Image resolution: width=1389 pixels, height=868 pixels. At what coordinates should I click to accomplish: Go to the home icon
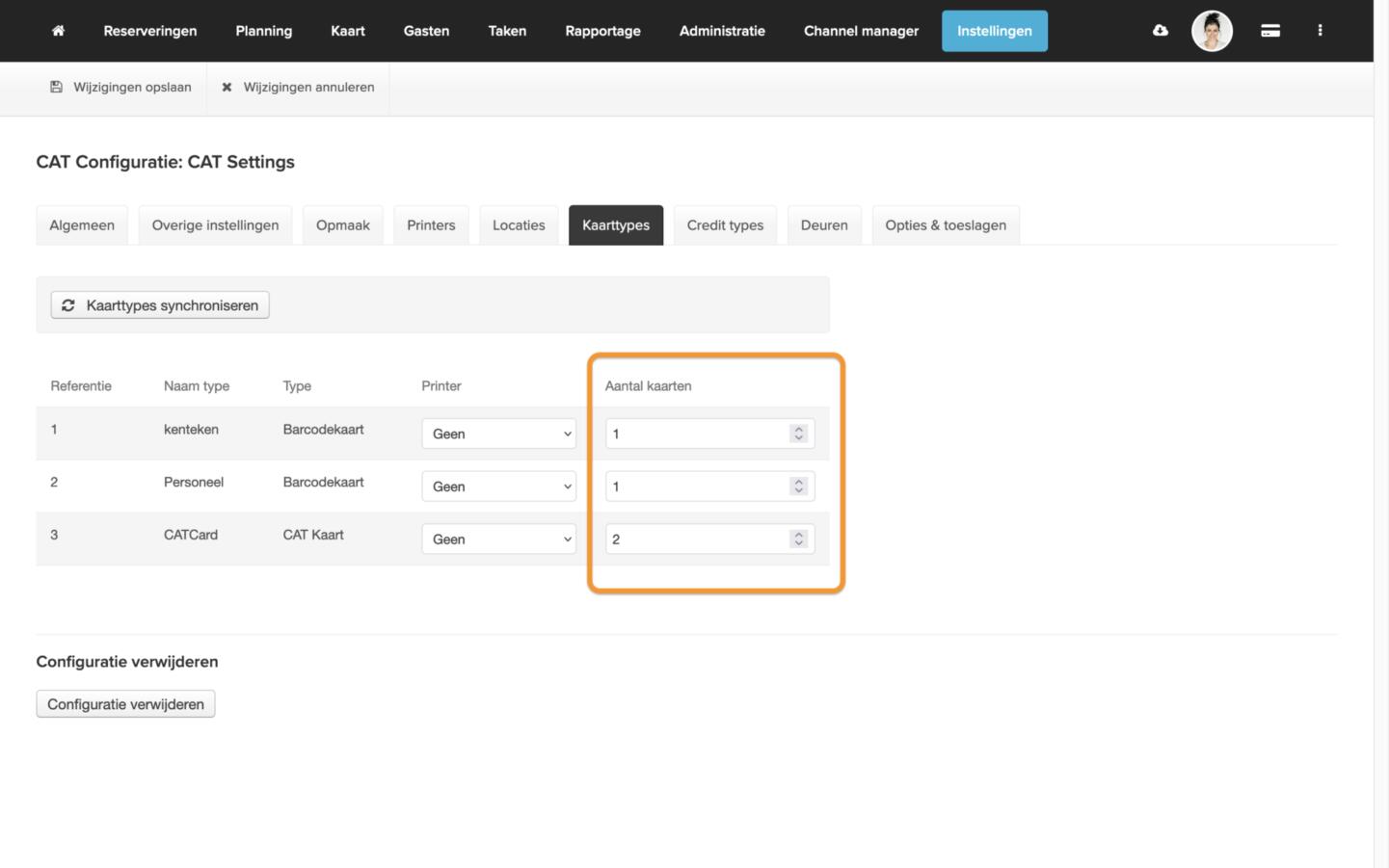[x=58, y=31]
